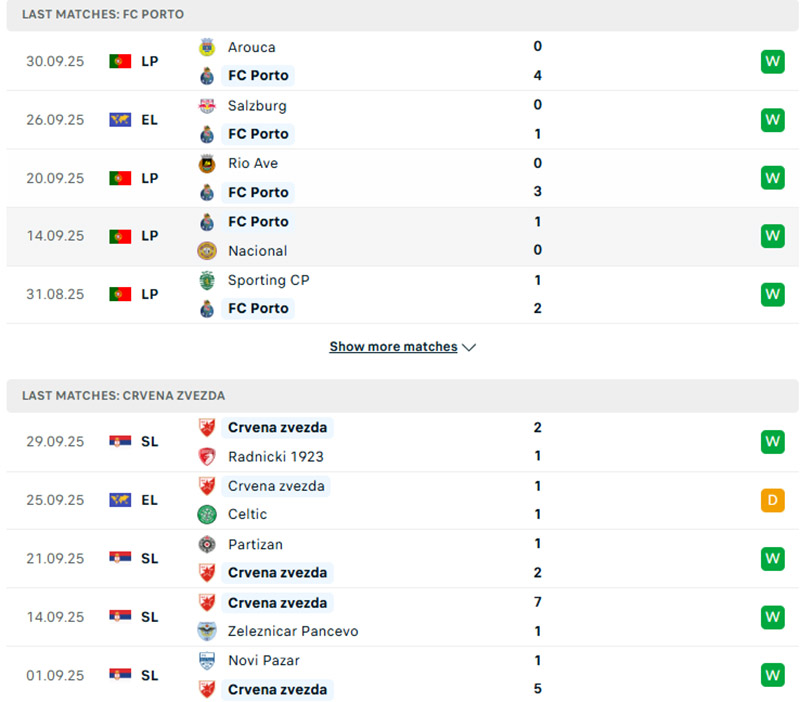Click the W badge for Arouca match
800x702 pixels.
pyautogui.click(x=772, y=61)
